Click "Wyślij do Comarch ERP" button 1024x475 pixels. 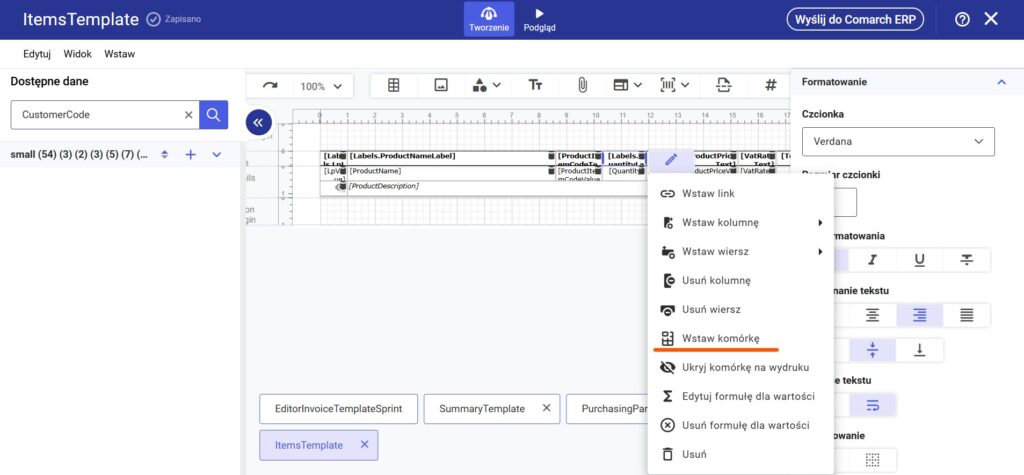click(x=854, y=19)
